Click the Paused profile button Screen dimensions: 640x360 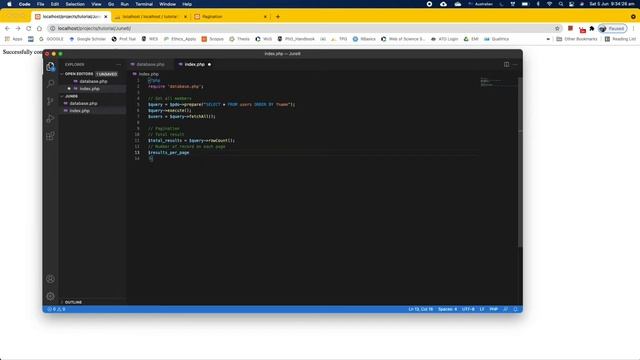[x=612, y=28]
